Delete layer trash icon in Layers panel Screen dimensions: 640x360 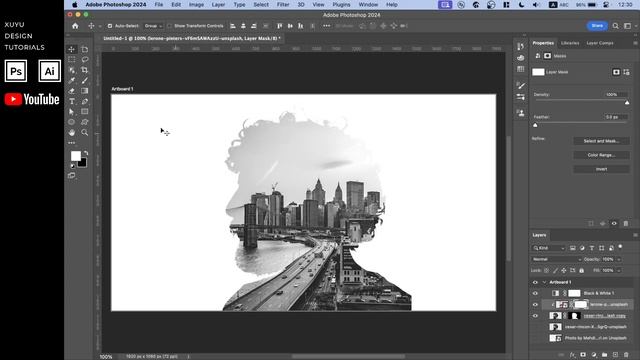[626, 355]
